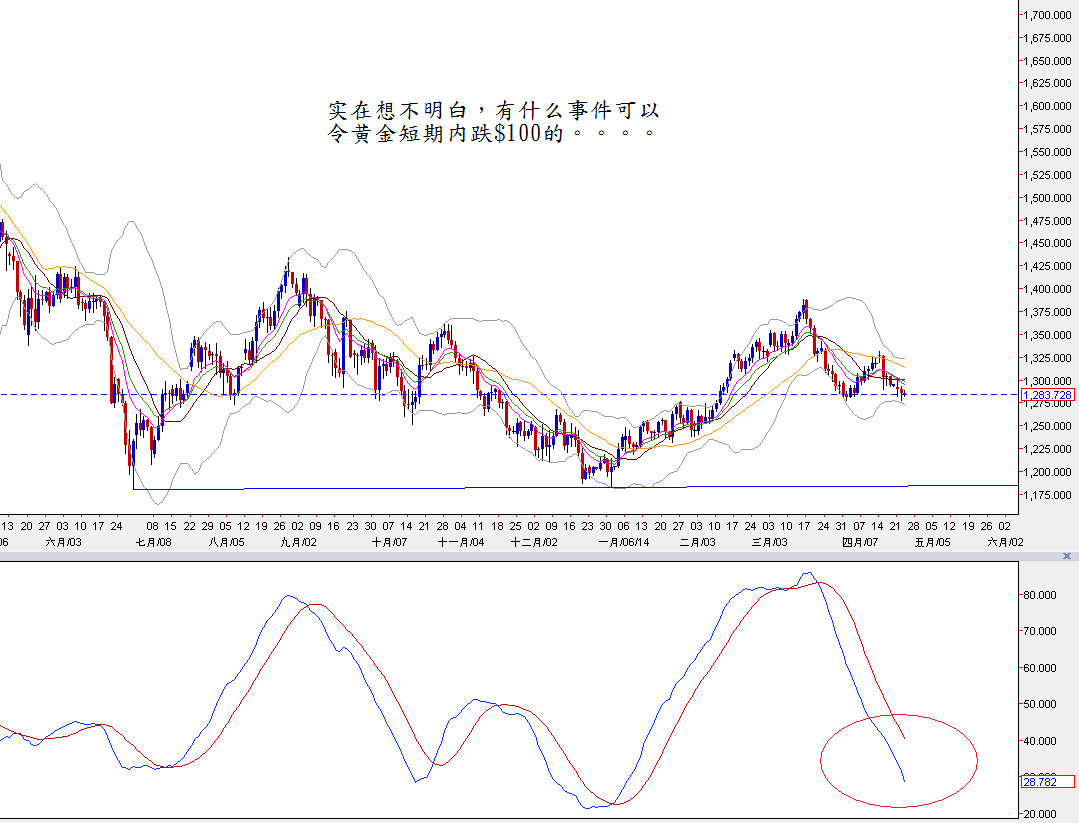Click the 1,550.000 price axis label
This screenshot has width=1079, height=823.
(1047, 152)
